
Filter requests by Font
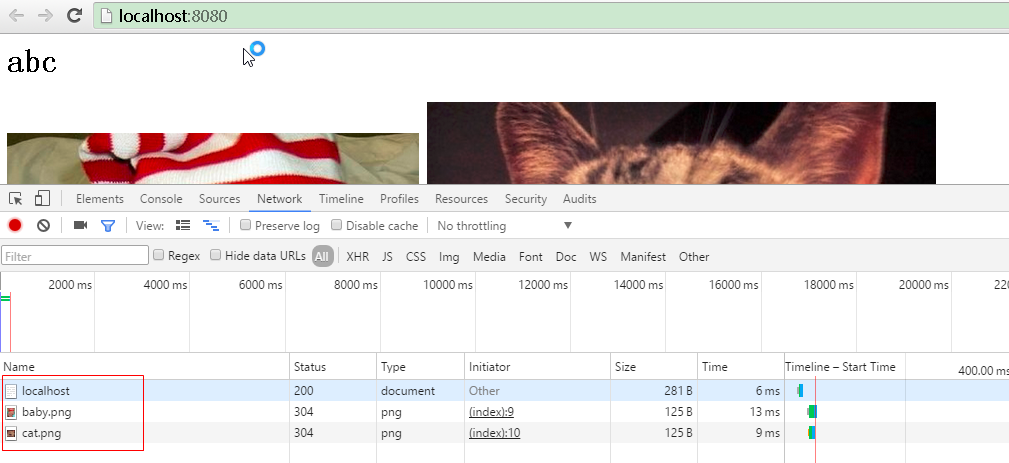tap(531, 257)
